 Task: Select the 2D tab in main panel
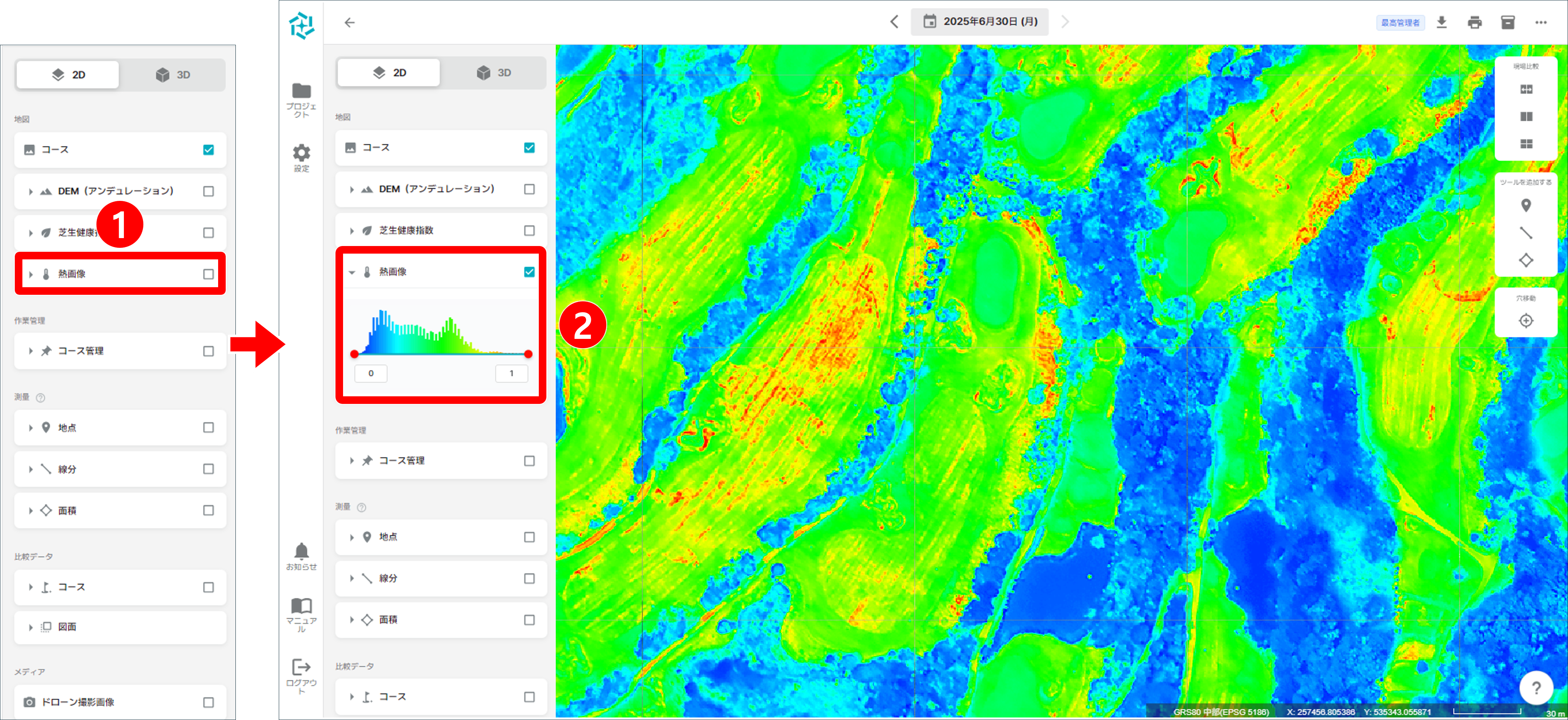(388, 73)
